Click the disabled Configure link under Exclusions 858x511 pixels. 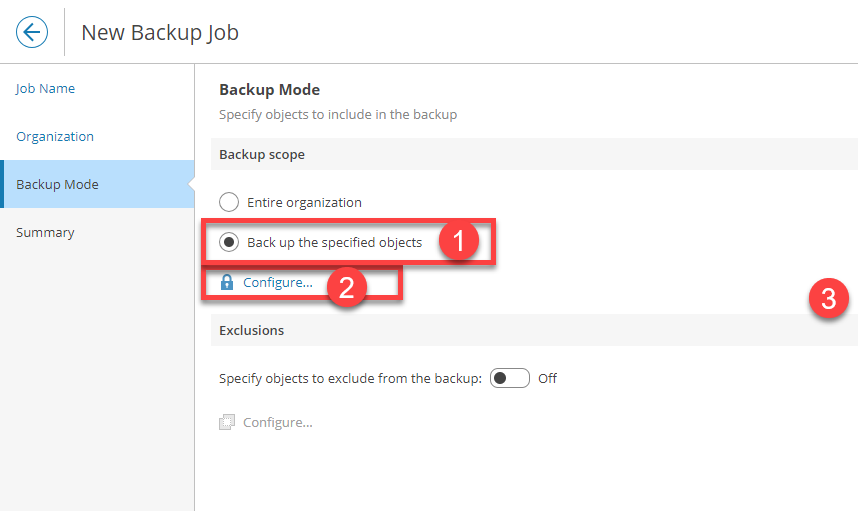coord(277,423)
